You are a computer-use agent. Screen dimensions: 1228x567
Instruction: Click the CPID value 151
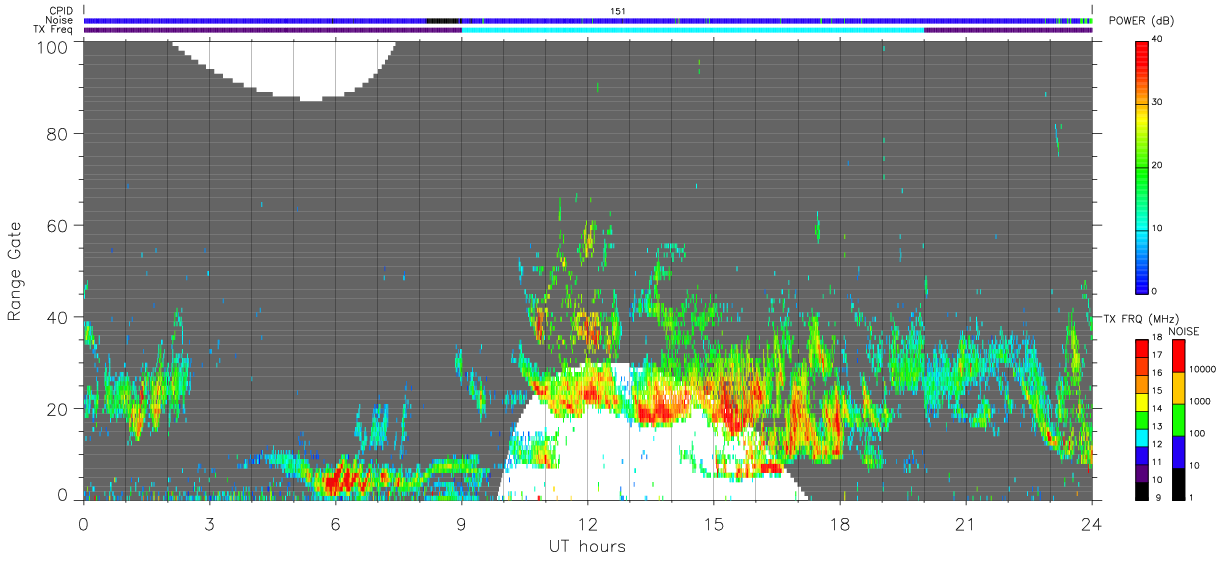618,11
